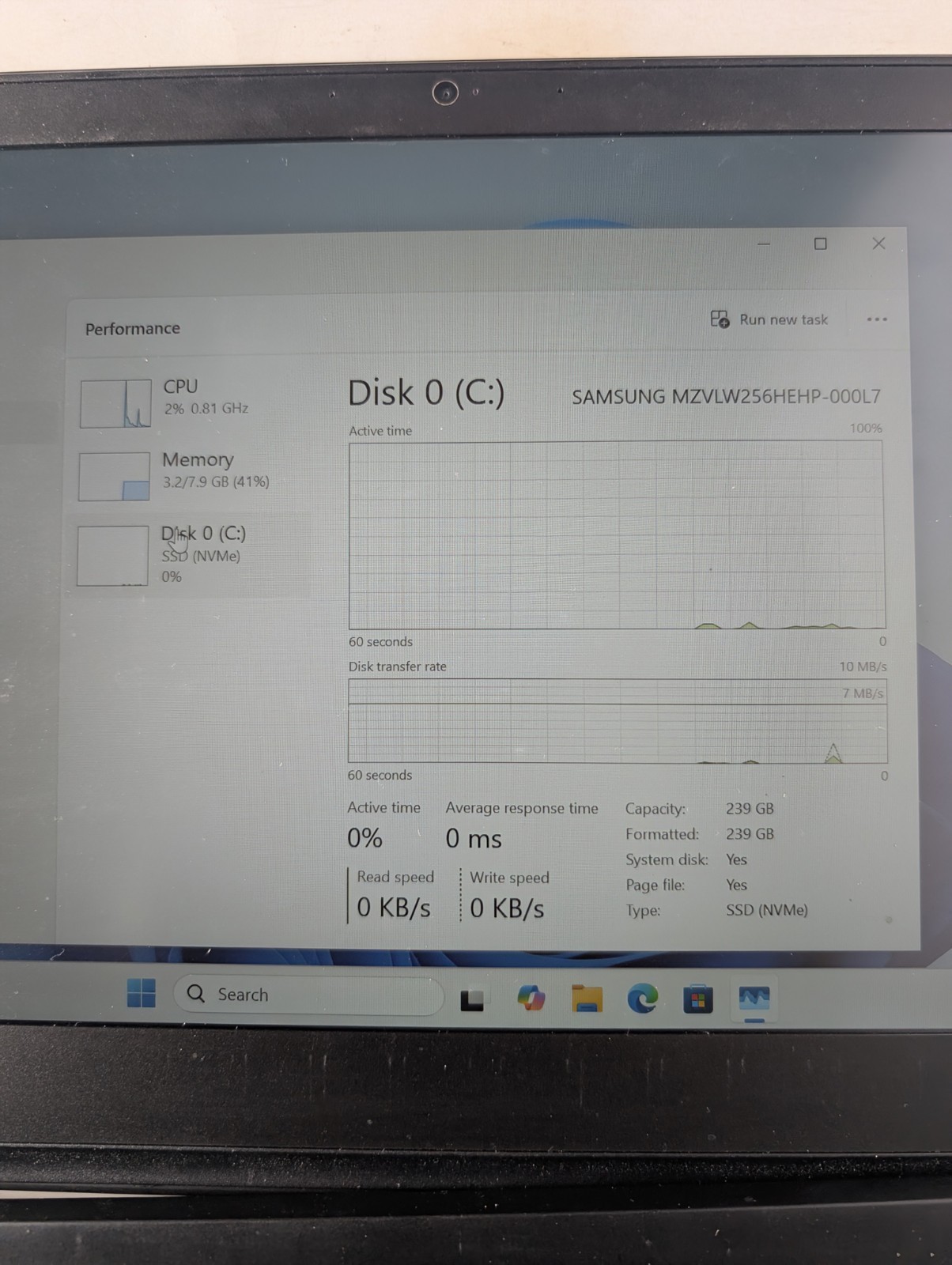The image size is (952, 1265).
Task: Click the Active time graph
Action: (x=617, y=535)
